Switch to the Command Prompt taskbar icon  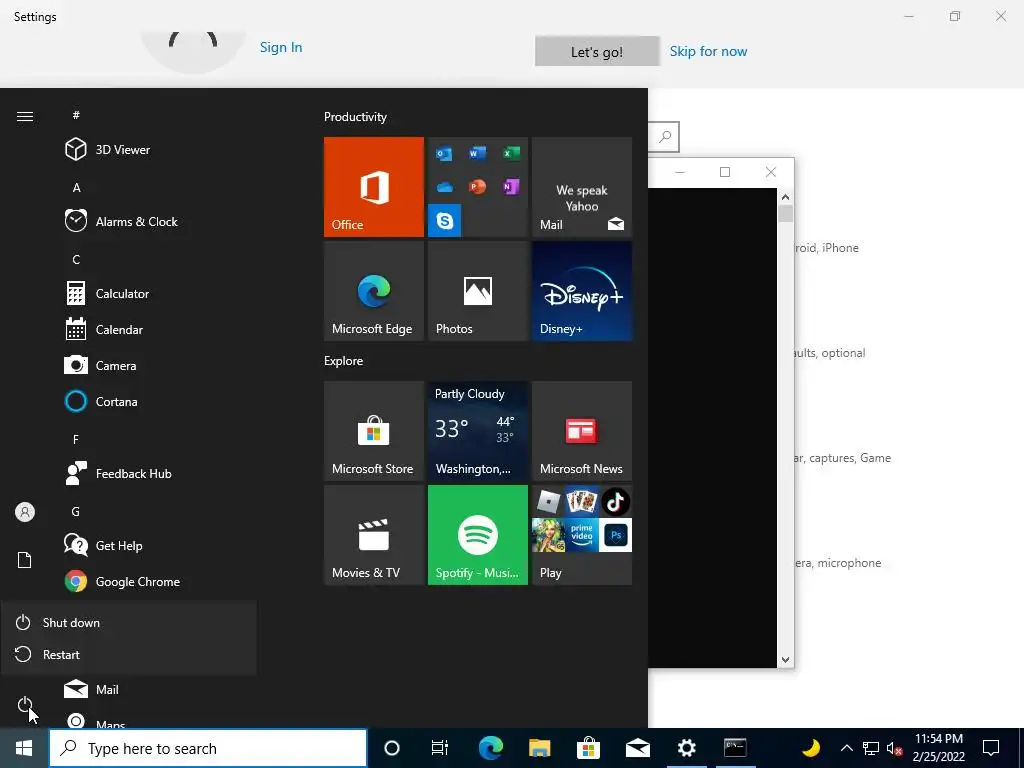(x=735, y=748)
